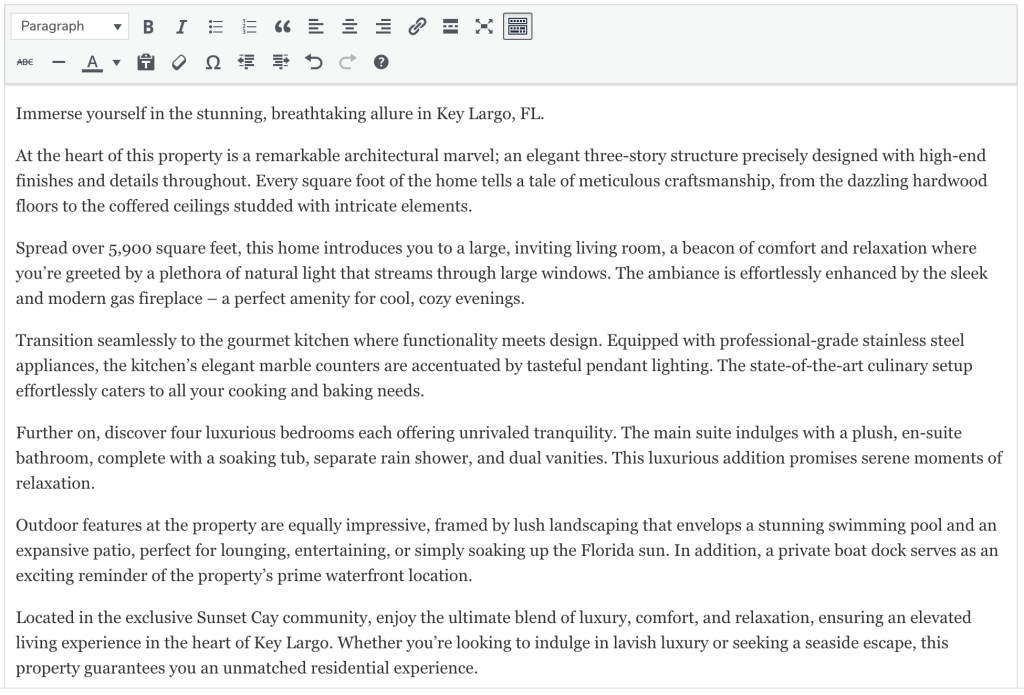
Task: Insert a bulleted list
Action: 216,27
